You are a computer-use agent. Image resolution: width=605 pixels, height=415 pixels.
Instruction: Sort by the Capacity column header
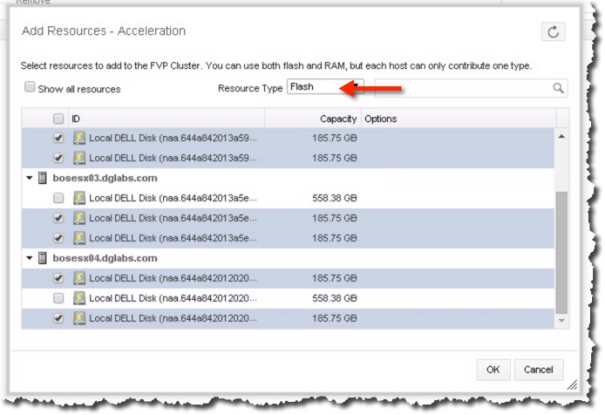click(x=313, y=118)
